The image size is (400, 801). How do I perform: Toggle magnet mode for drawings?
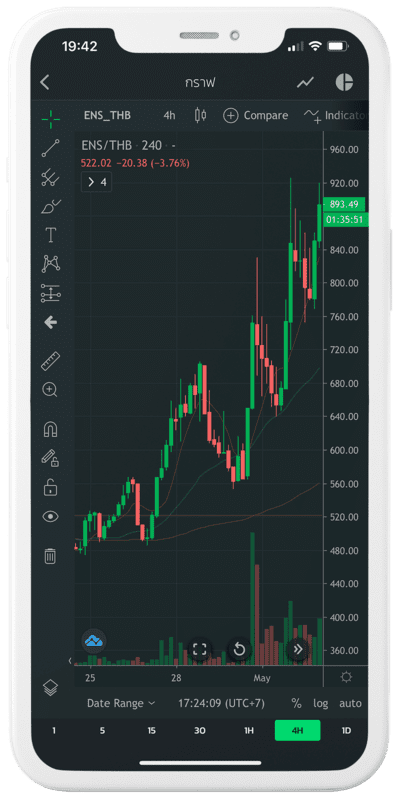point(50,430)
